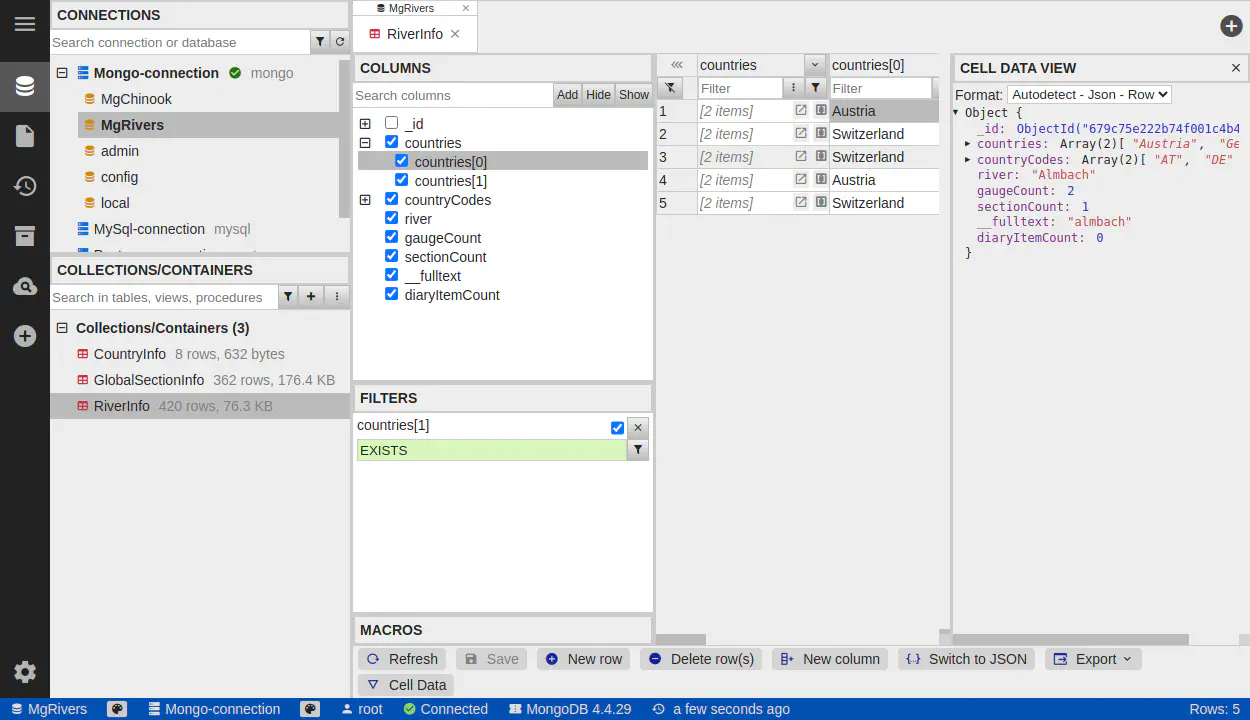Open the hamburger menu icon

click(24, 24)
